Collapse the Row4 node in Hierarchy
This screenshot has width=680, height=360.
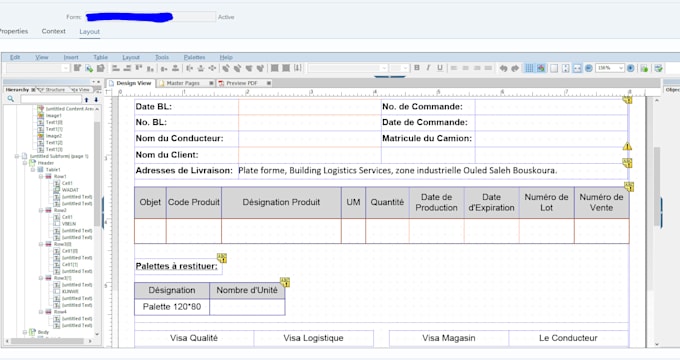[41, 312]
